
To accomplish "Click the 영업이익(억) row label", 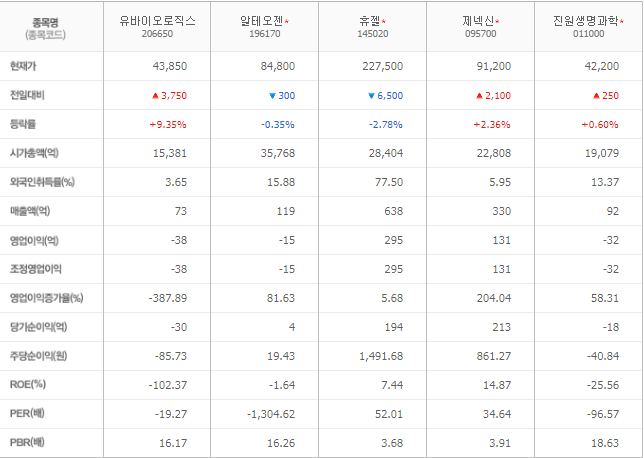I will pos(34,240).
